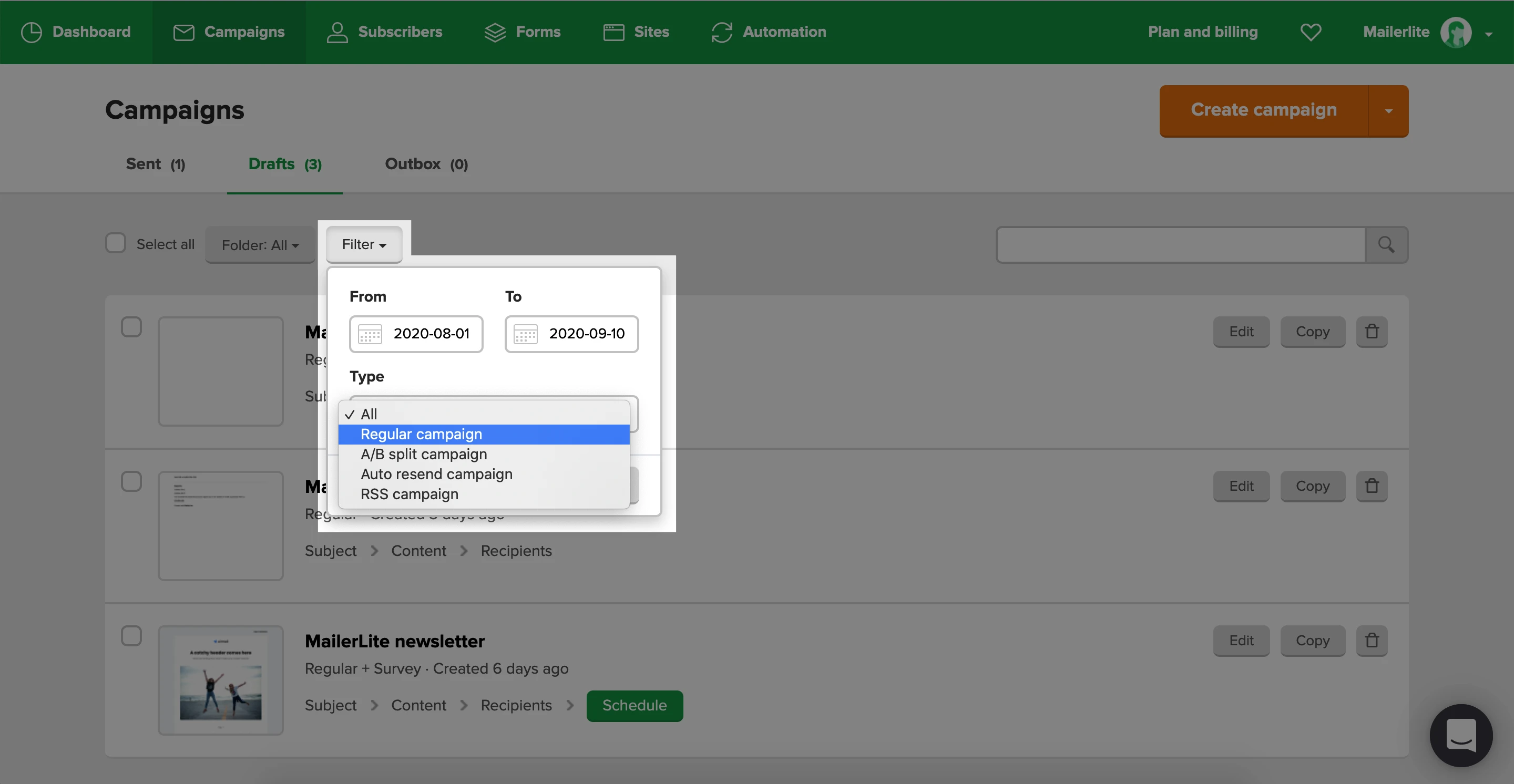
Task: Click the campaign search field
Action: pyautogui.click(x=1181, y=245)
